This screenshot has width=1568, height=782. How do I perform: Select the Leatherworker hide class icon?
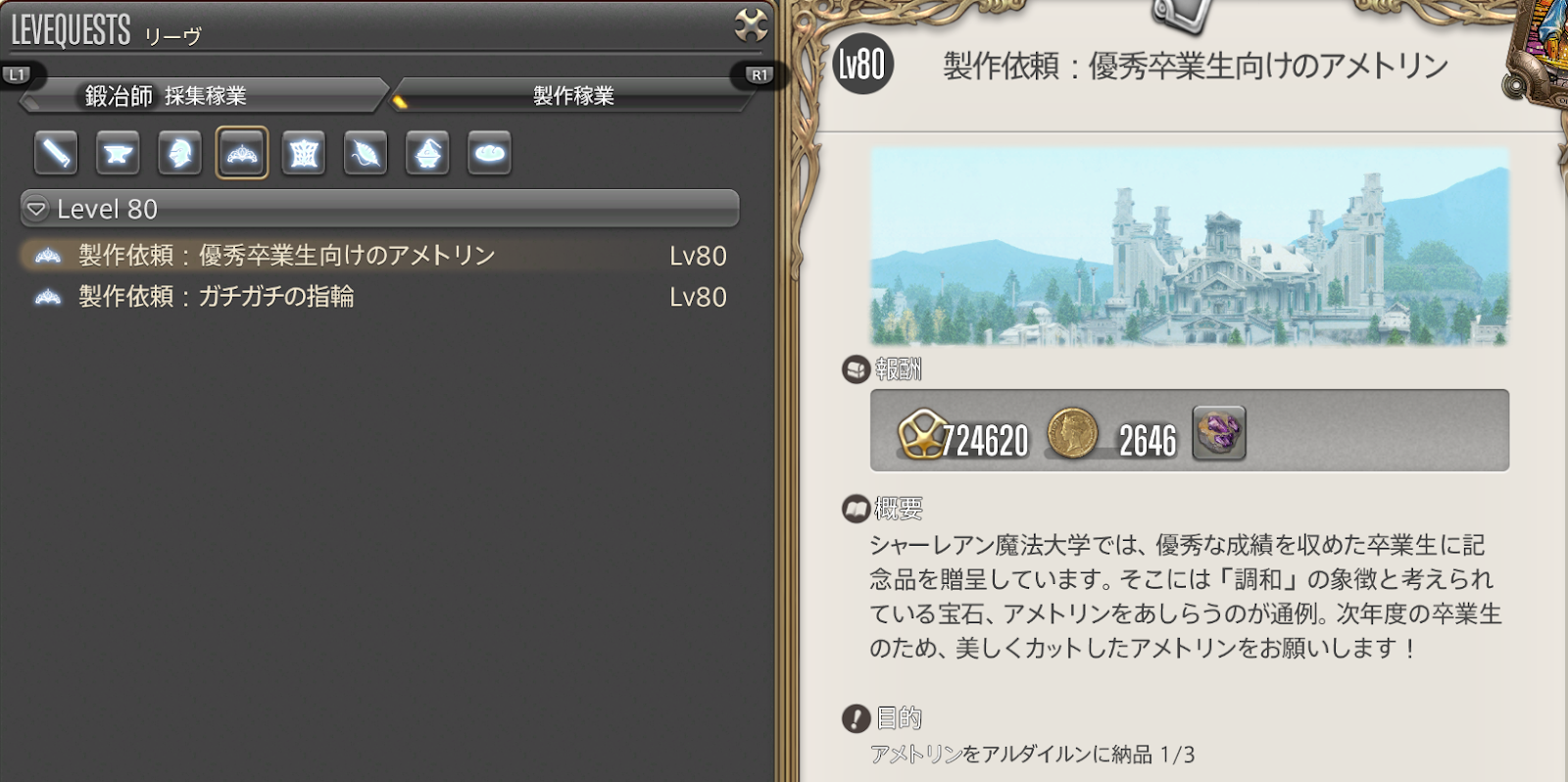[304, 153]
